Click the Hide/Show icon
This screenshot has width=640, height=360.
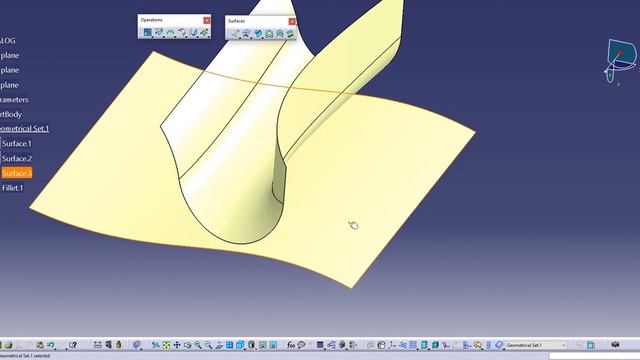coord(262,345)
